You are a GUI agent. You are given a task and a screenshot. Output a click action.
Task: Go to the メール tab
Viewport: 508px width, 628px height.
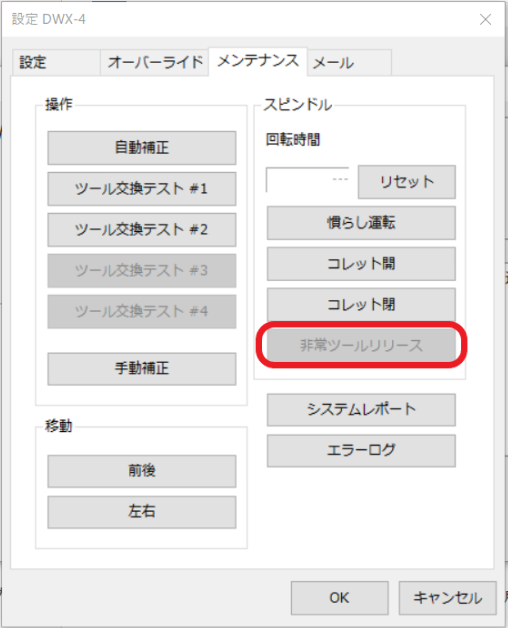[349, 63]
